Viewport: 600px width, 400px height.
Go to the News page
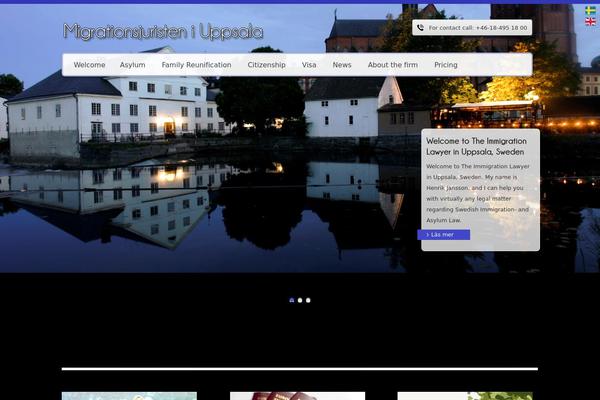point(342,65)
